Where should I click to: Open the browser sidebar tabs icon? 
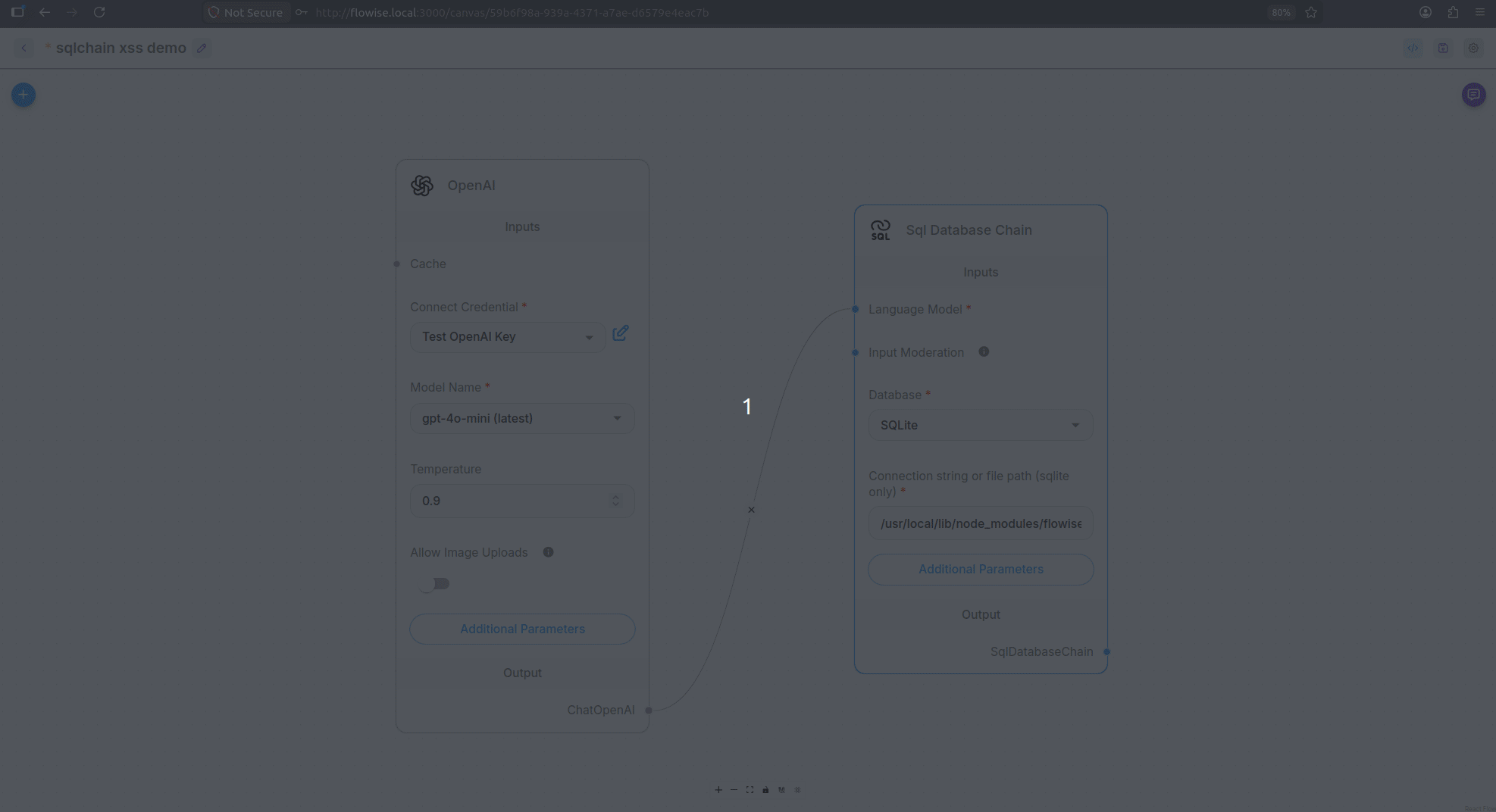click(x=17, y=12)
